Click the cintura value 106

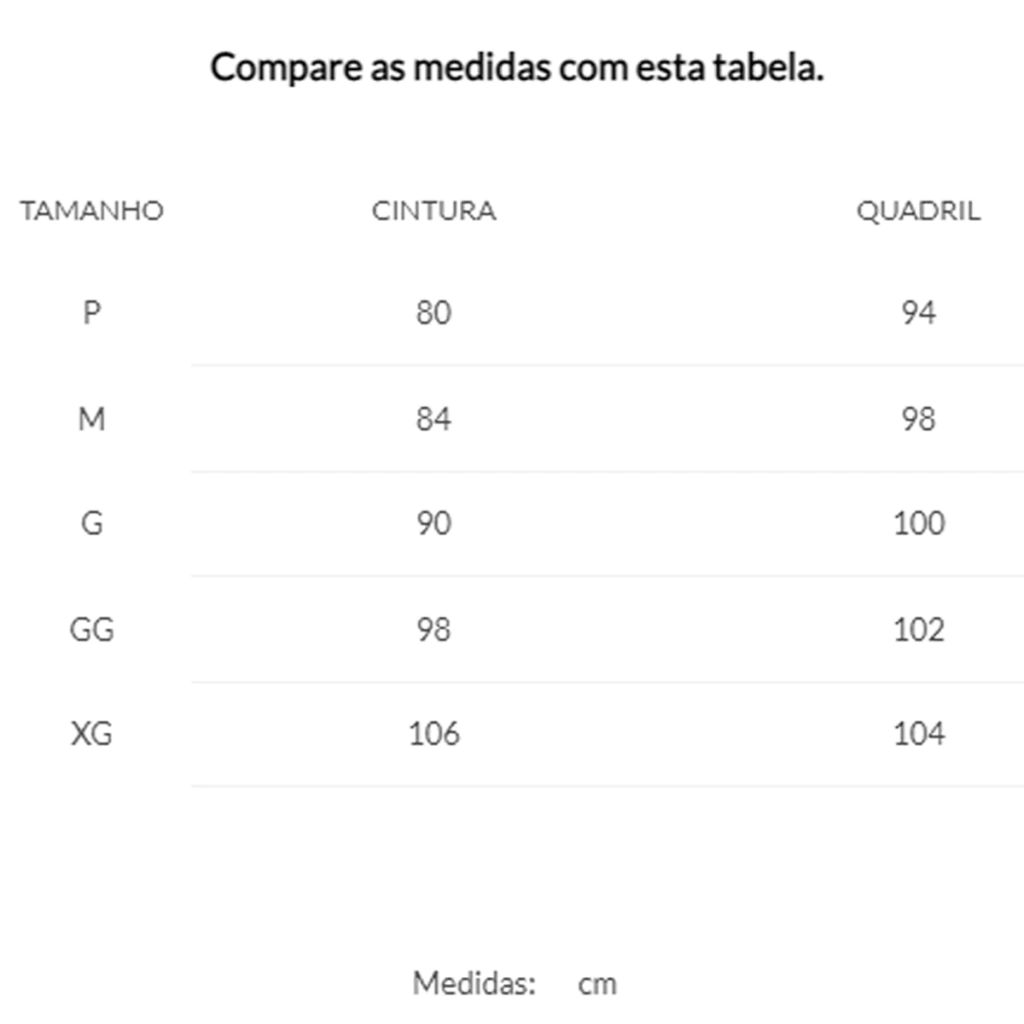click(434, 733)
